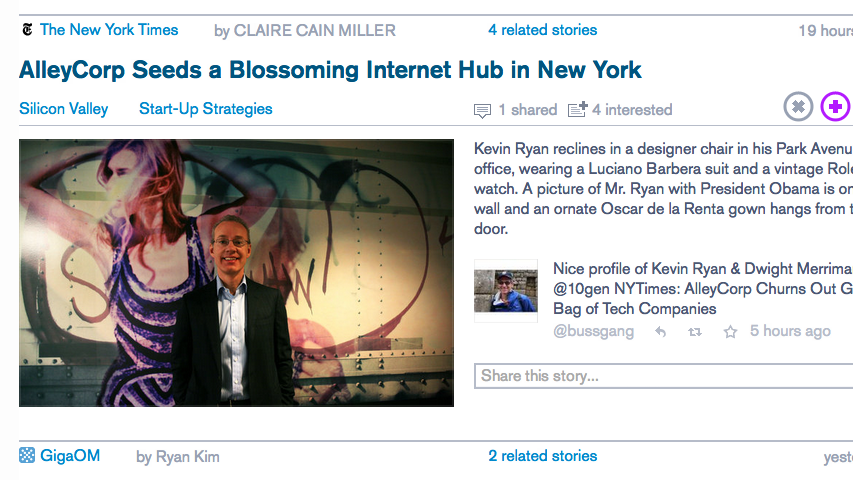
Task: Click the speech bubble shared icon
Action: tap(482, 111)
